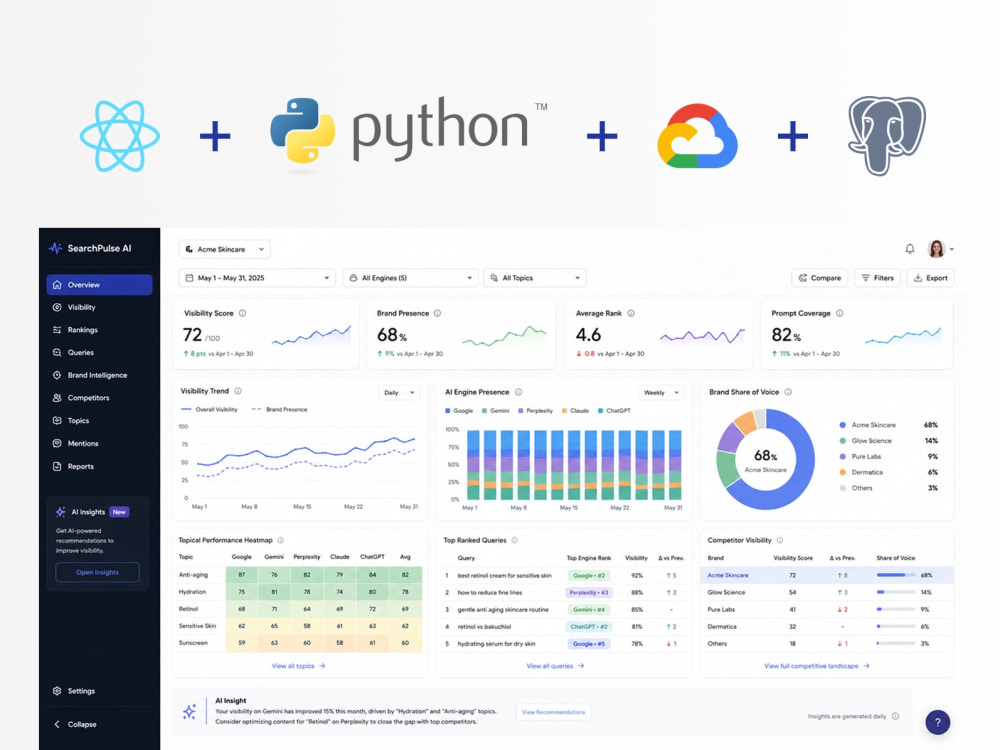Go to Mentions in sidebar
This screenshot has width=1000, height=750.
(x=99, y=443)
